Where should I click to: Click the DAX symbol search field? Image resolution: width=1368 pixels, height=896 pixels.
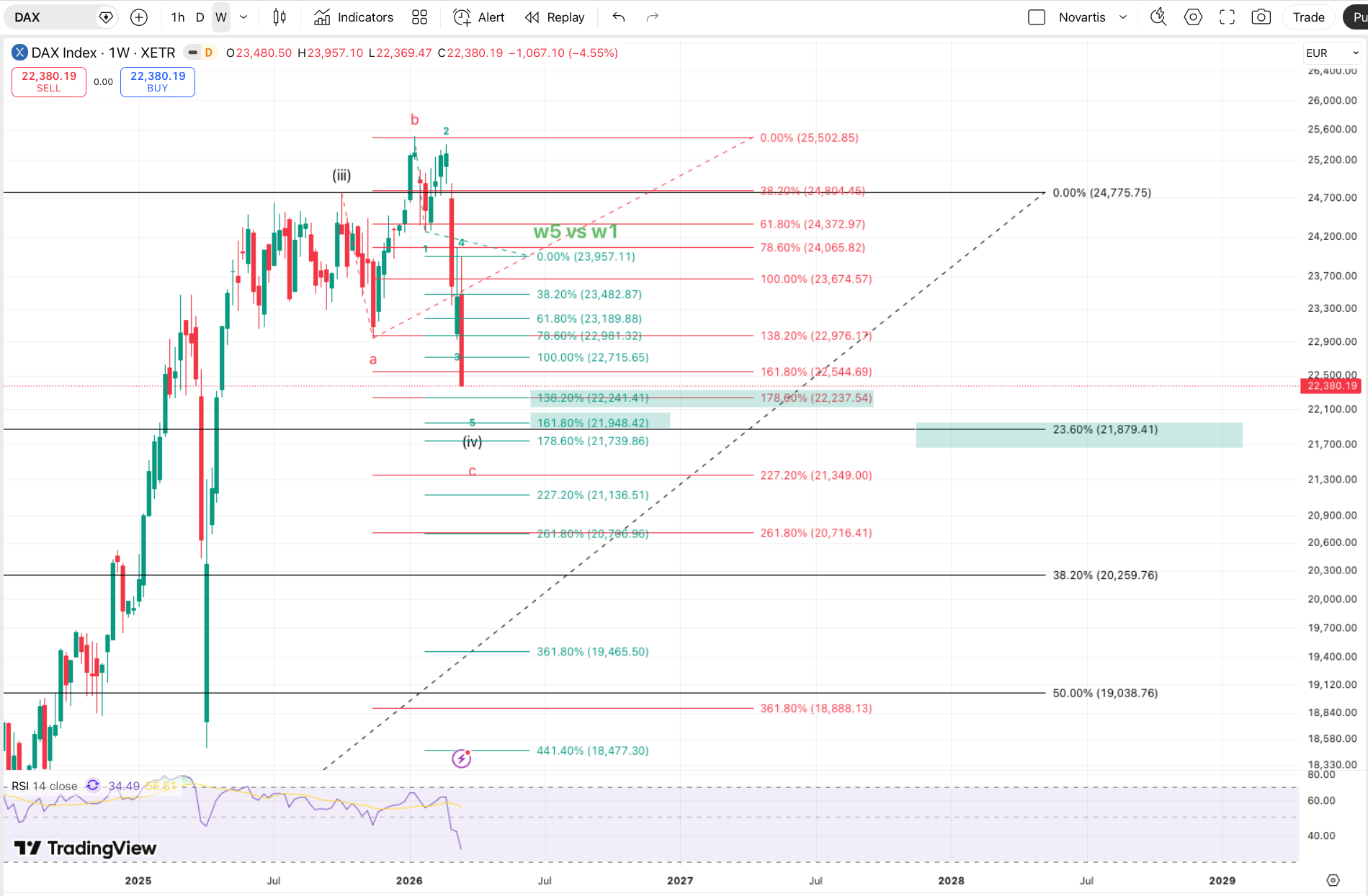click(54, 17)
